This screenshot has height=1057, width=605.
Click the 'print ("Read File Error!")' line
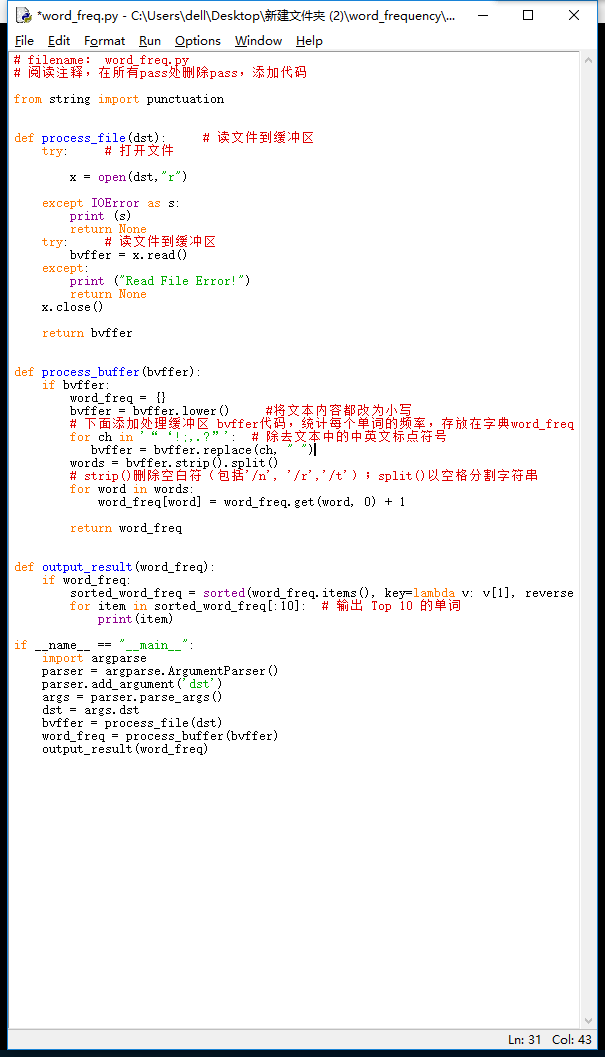coord(160,281)
